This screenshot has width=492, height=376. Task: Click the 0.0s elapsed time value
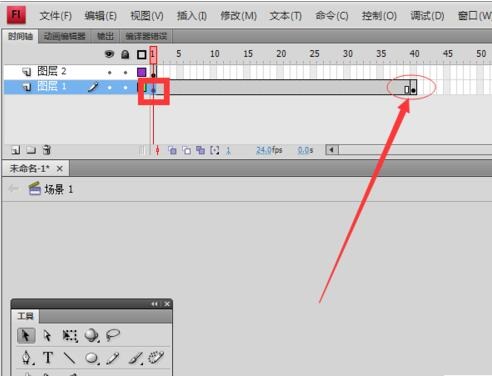point(305,150)
